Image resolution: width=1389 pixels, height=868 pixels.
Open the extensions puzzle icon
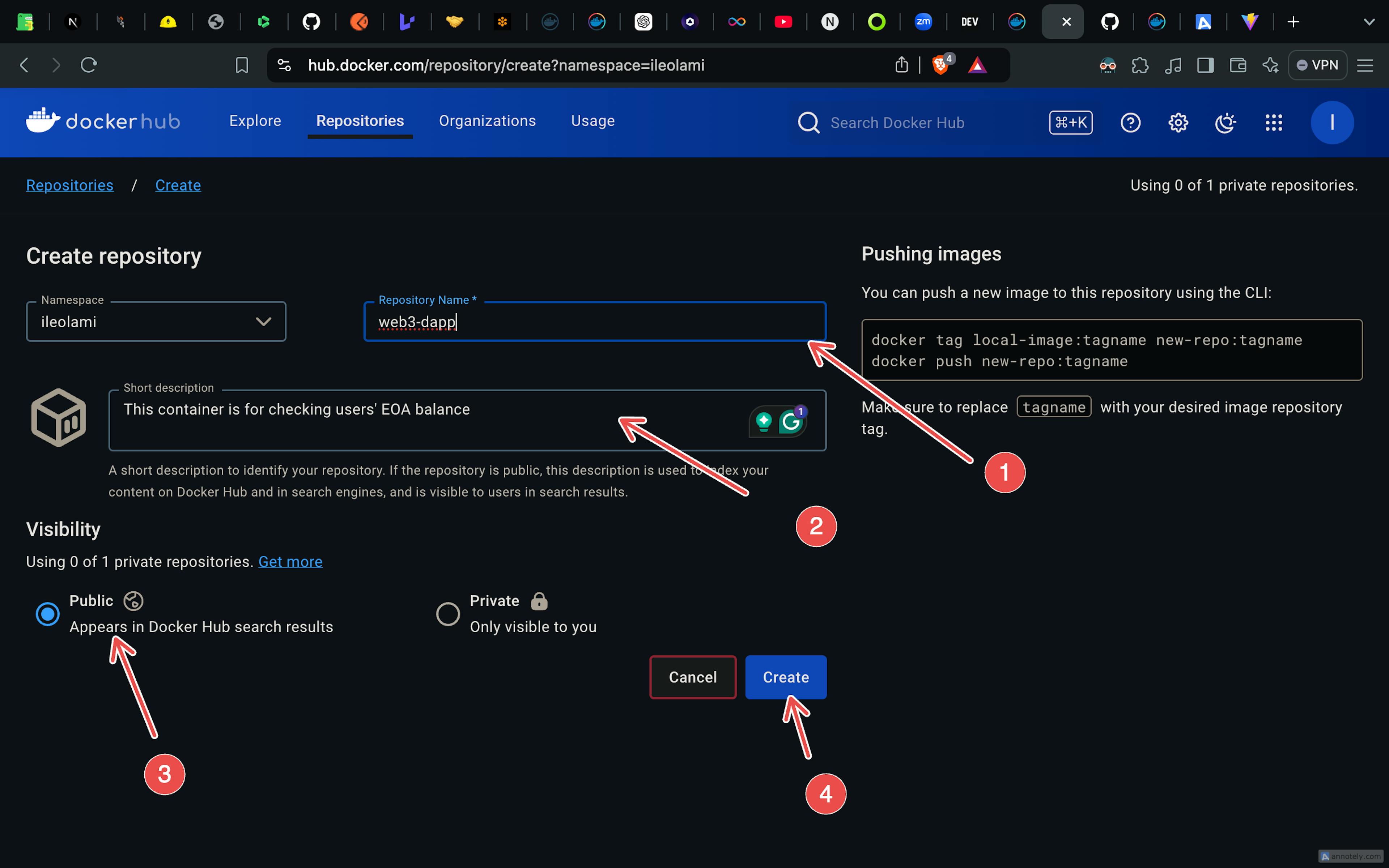(x=1140, y=65)
